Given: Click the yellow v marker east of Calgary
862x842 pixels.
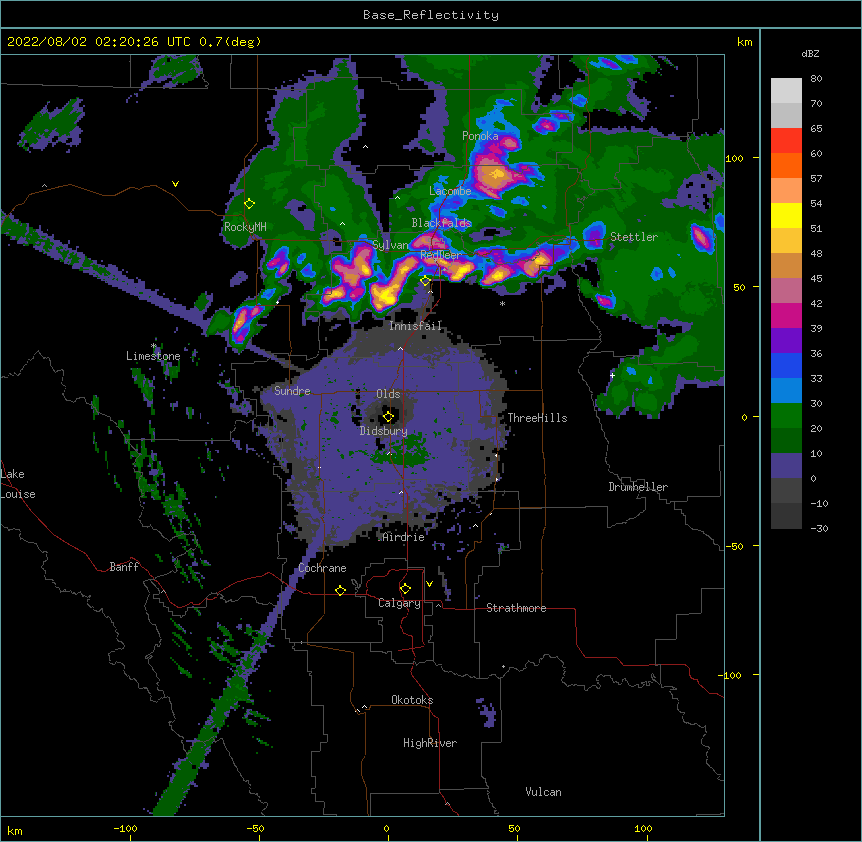Looking at the screenshot, I should pos(429,584).
